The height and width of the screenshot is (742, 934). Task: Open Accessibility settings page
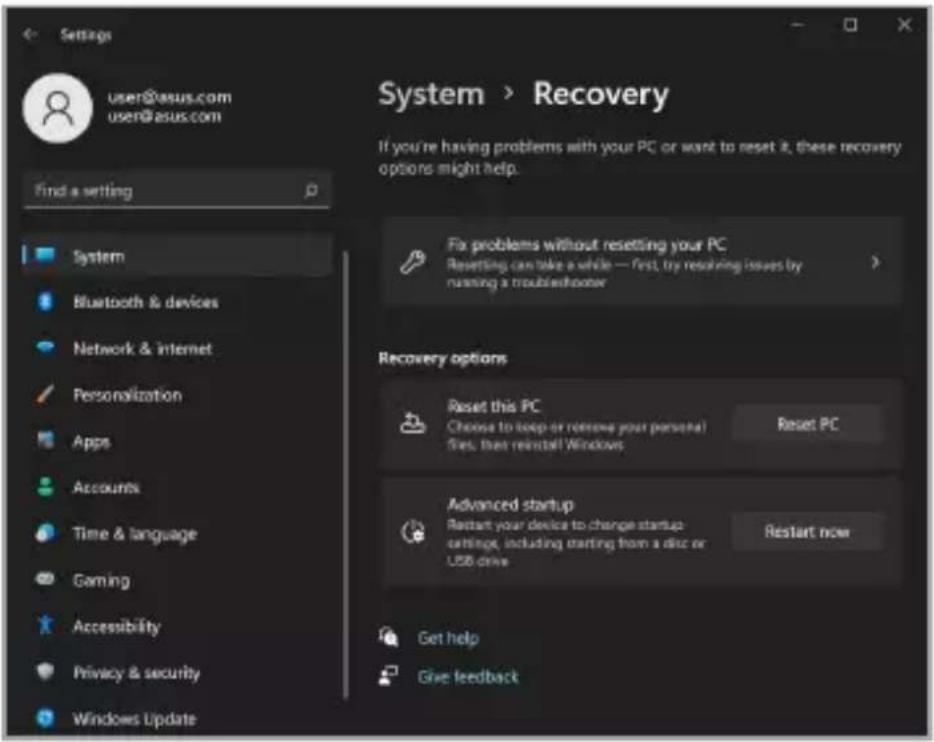(176, 626)
